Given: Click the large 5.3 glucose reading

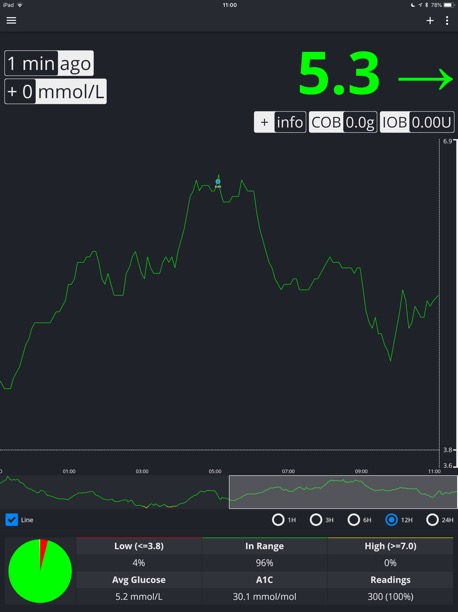Looking at the screenshot, I should (339, 74).
